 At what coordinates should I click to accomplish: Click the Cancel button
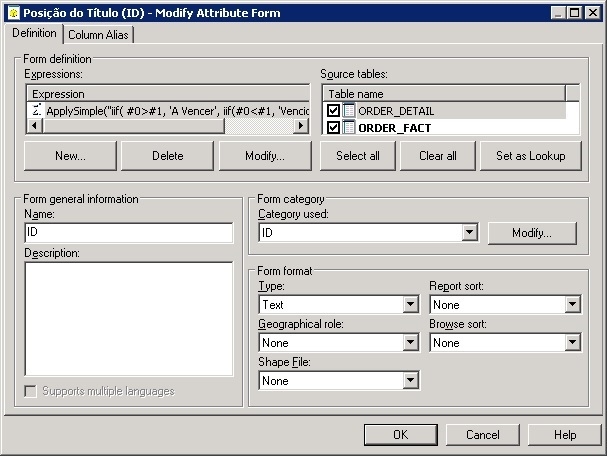pos(482,435)
